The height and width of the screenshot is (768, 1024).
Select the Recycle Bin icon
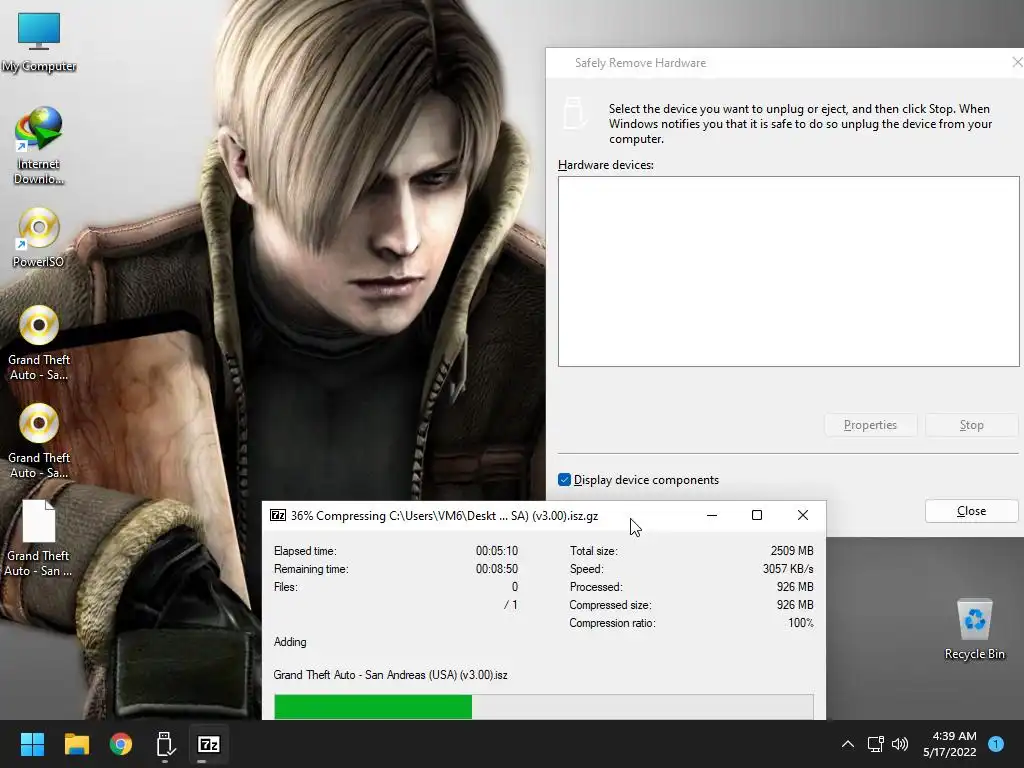pos(974,630)
